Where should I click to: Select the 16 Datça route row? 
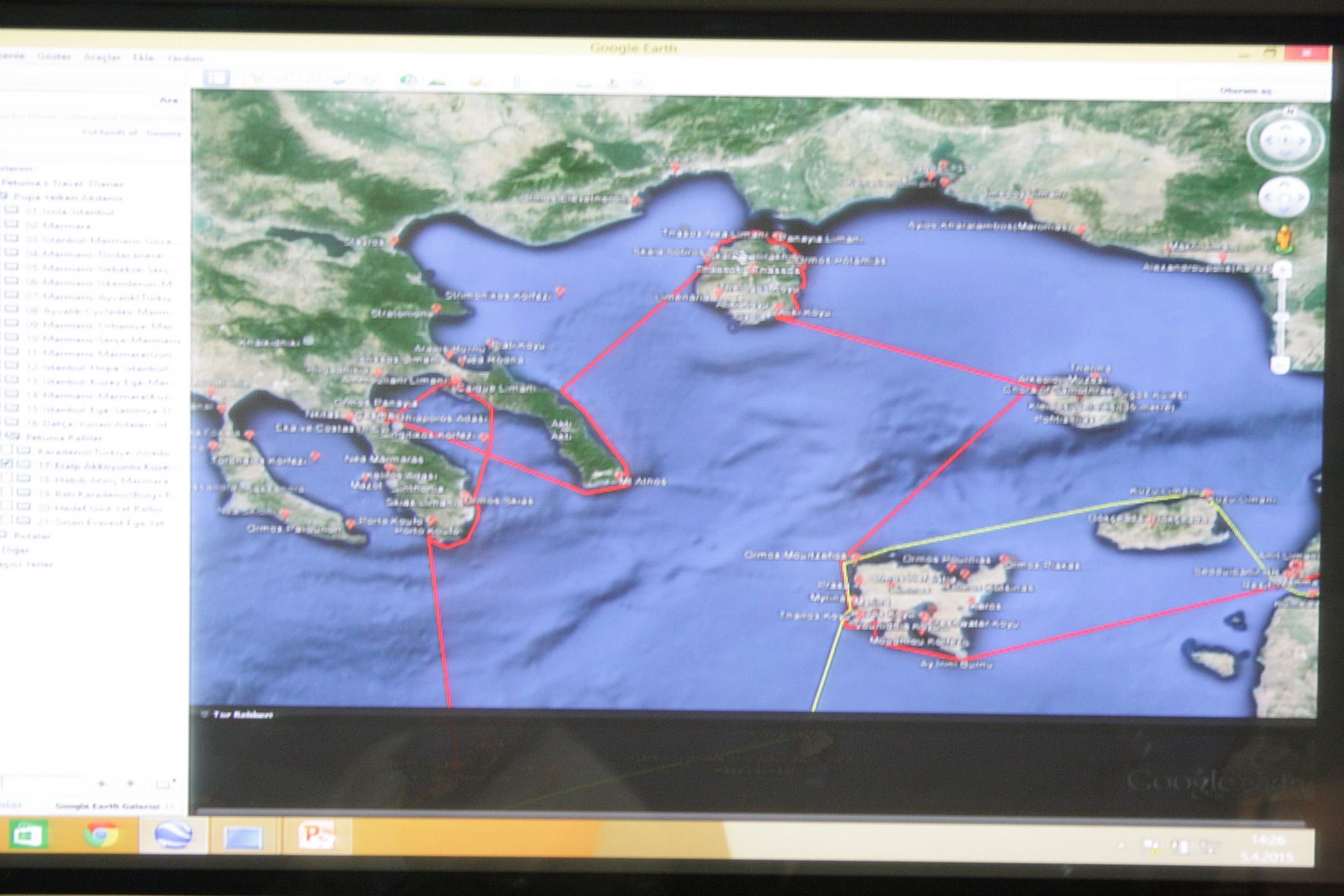[x=96, y=424]
